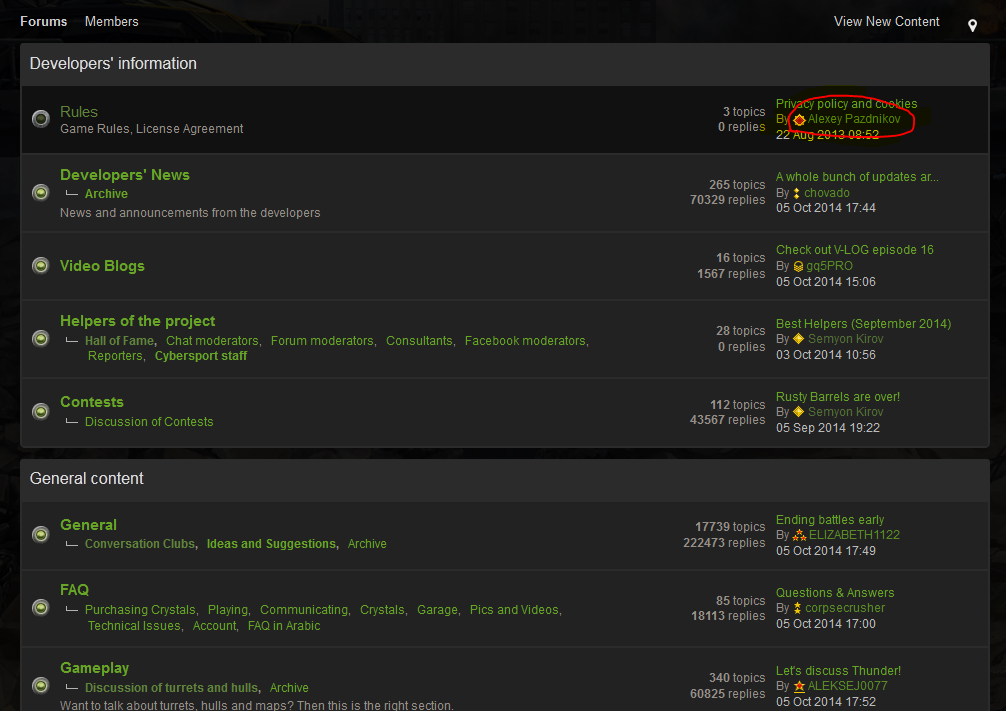The width and height of the screenshot is (1006, 711).
Task: Open the Developers' News forum
Action: [x=124, y=175]
